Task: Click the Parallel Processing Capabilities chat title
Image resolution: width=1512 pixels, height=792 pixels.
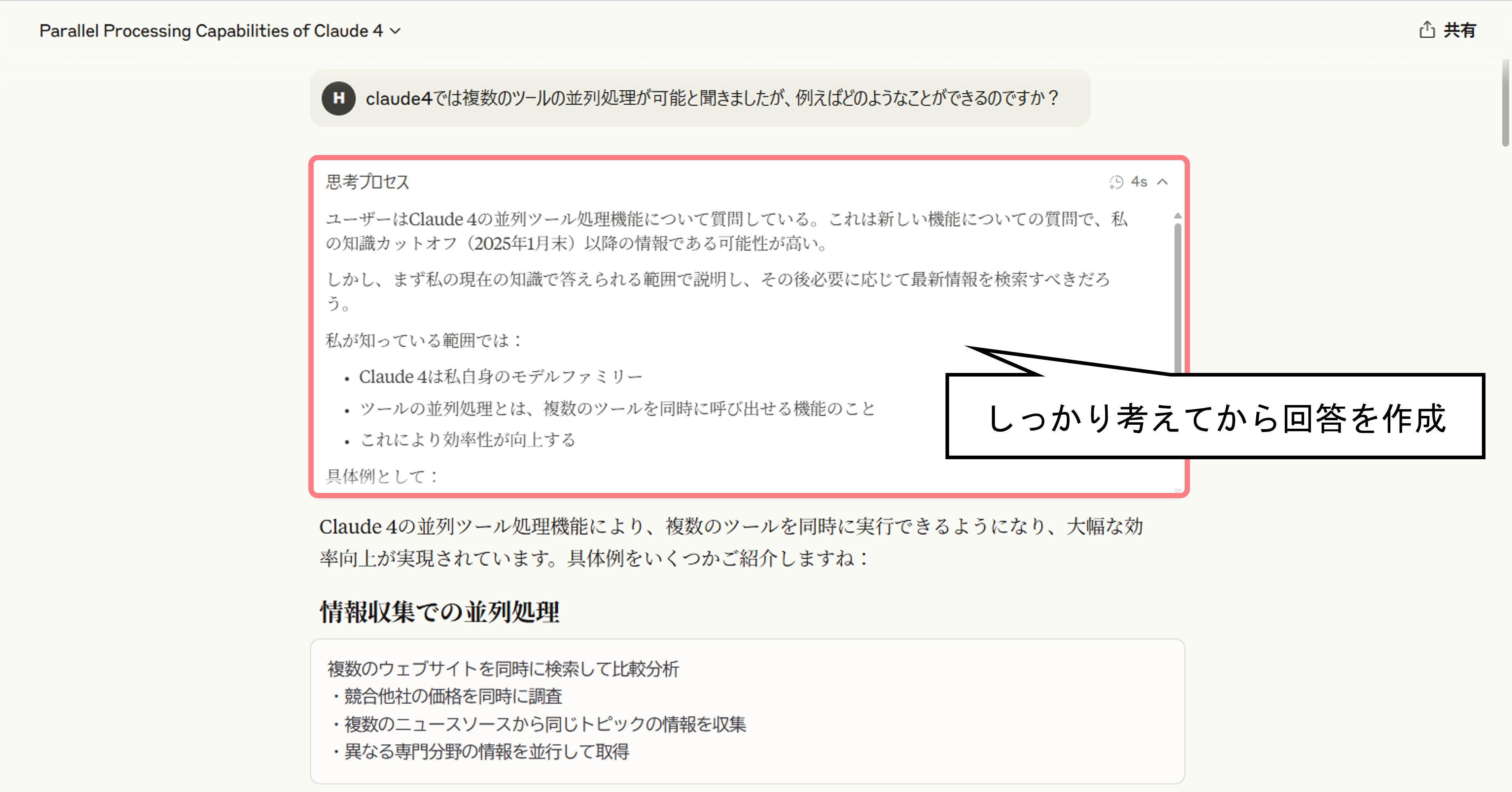Action: 211,31
